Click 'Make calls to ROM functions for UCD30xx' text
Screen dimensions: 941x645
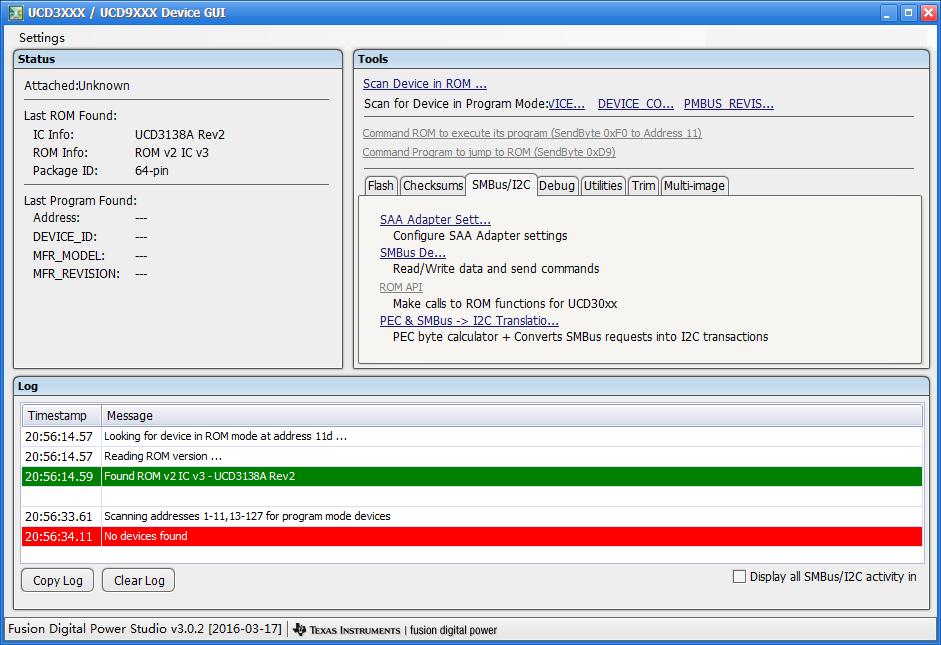pyautogui.click(x=505, y=304)
